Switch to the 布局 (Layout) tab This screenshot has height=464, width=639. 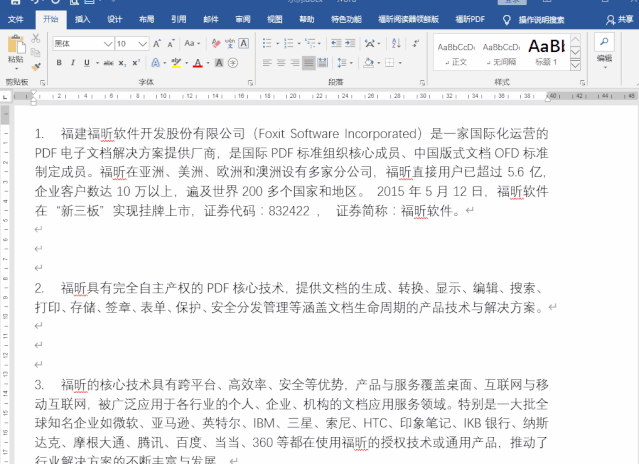(x=146, y=20)
